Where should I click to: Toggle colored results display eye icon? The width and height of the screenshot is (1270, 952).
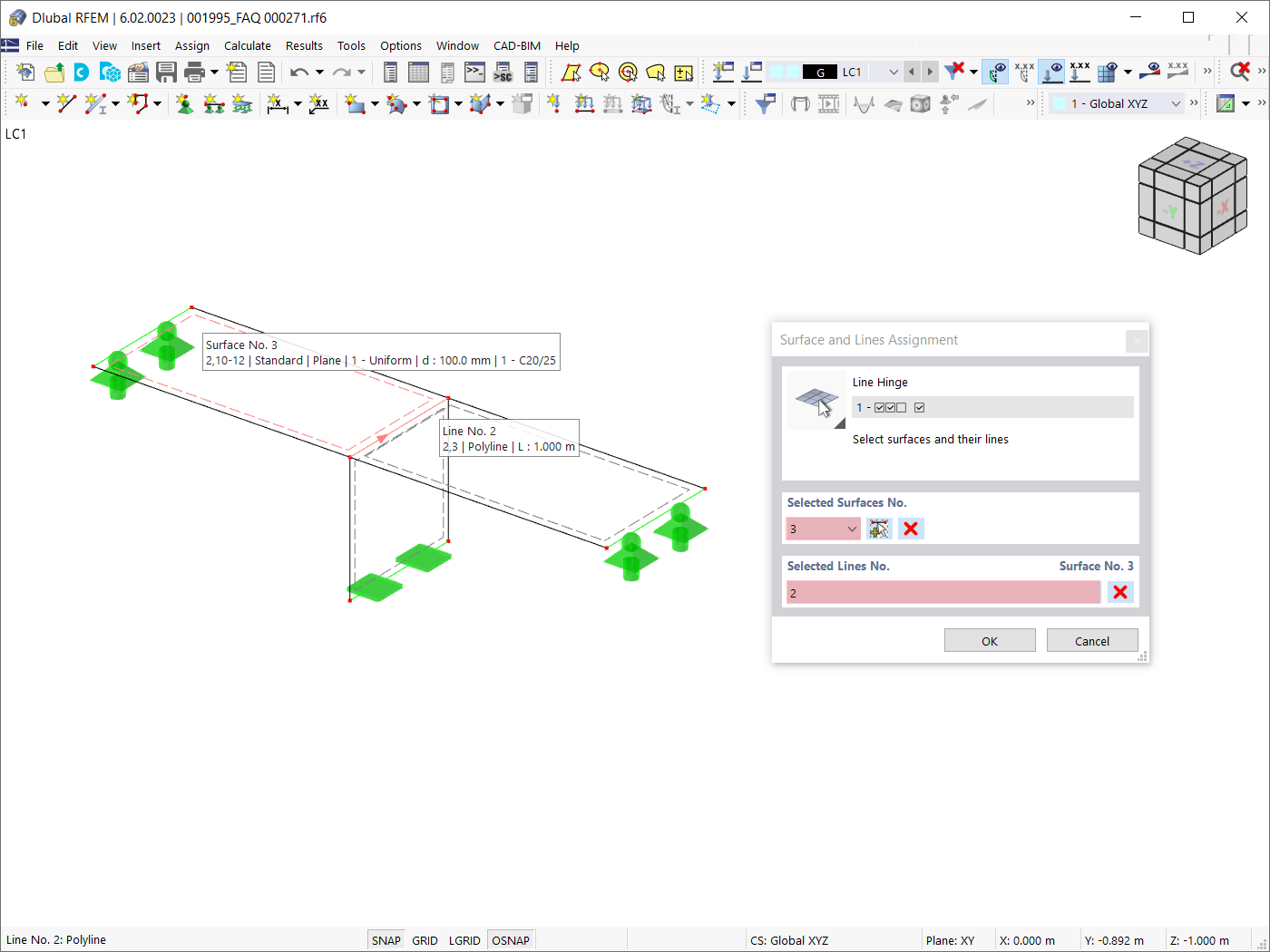[1150, 71]
